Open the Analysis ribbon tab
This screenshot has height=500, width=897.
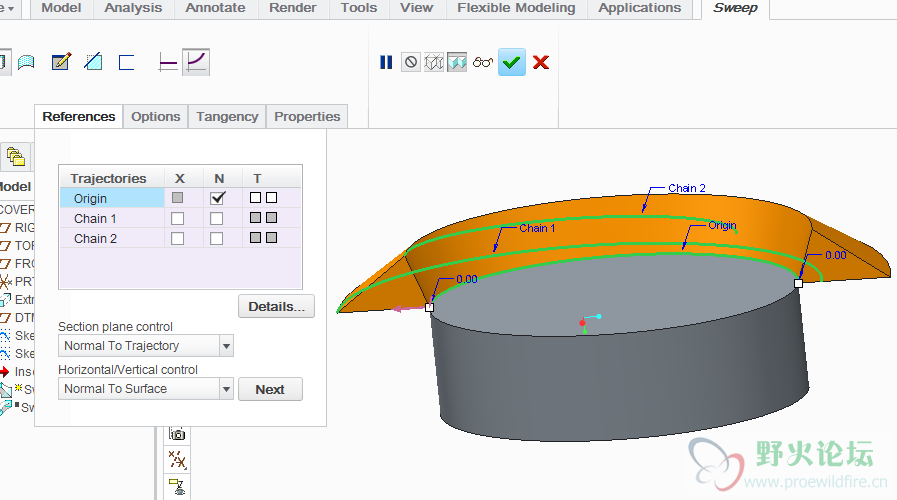pyautogui.click(x=133, y=8)
